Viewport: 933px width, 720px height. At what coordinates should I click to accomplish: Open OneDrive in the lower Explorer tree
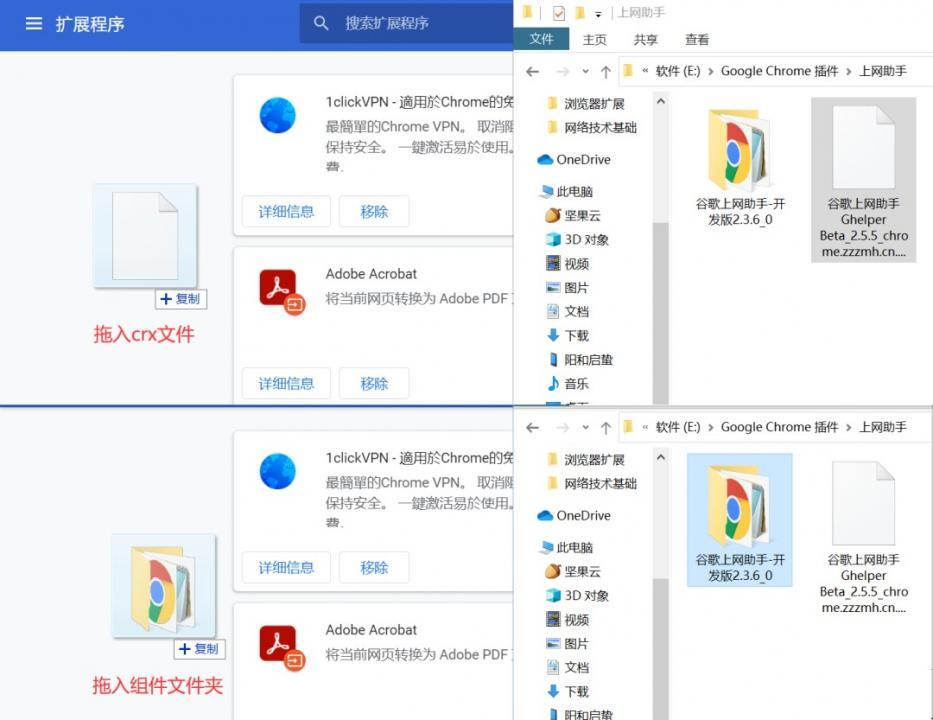[x=574, y=515]
